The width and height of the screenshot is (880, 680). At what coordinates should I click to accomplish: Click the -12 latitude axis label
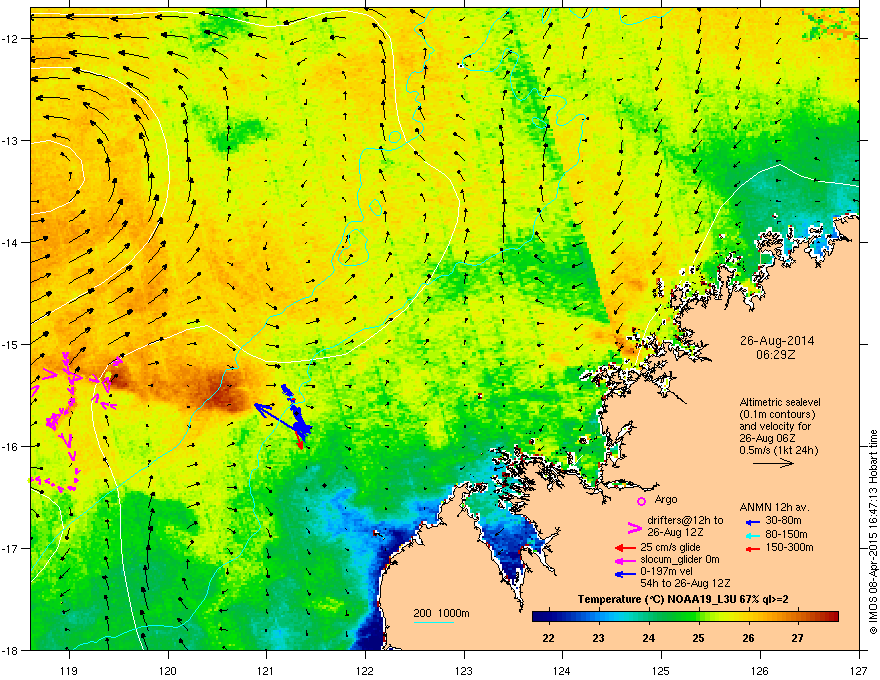10,39
